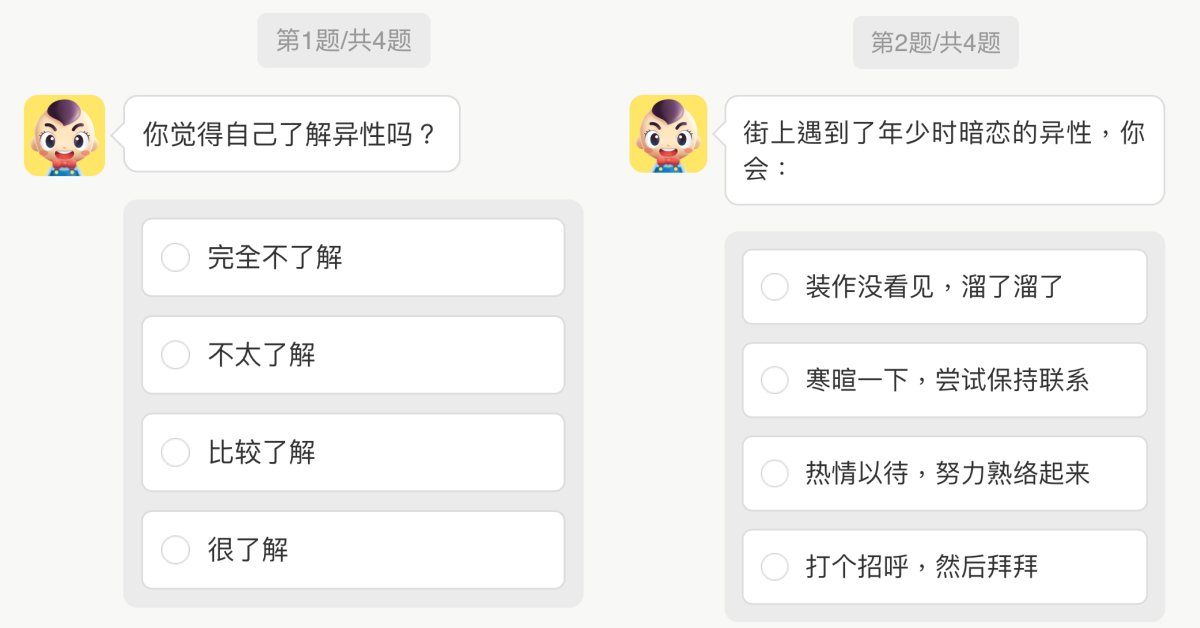This screenshot has height=628, width=1200.
Task: Pick radio for 热情以待，努力熟络起来
Action: [775, 473]
